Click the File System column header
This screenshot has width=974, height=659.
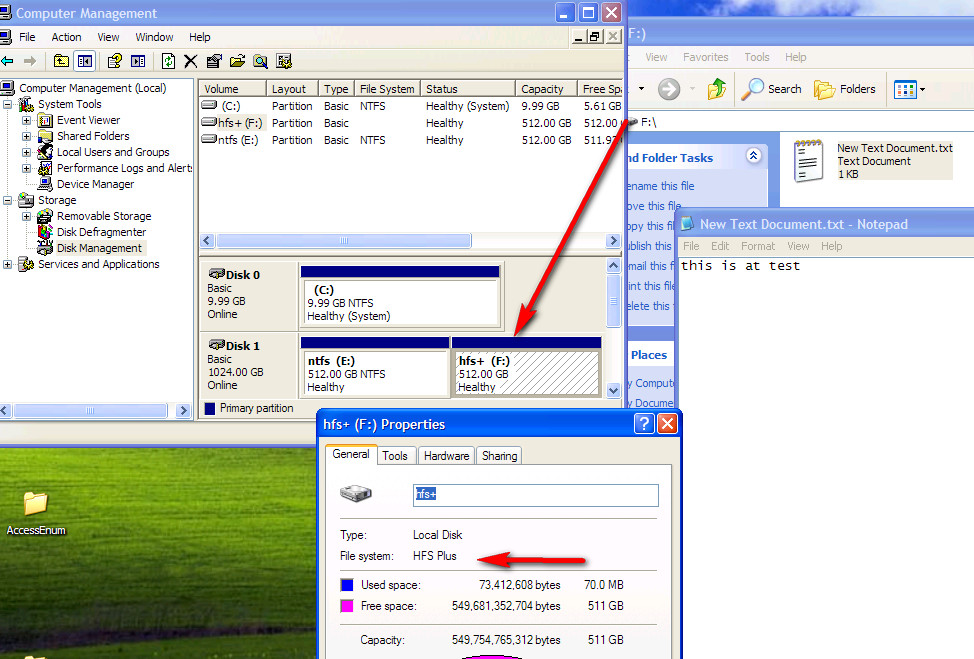point(387,89)
